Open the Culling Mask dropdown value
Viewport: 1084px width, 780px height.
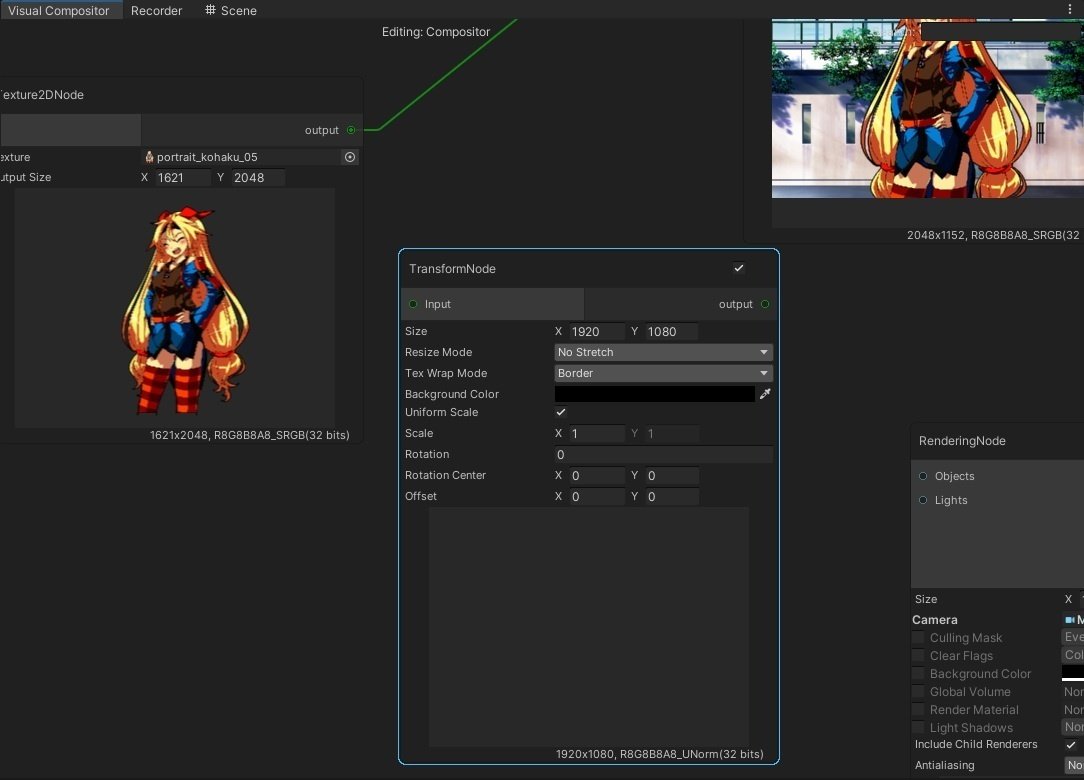1073,637
